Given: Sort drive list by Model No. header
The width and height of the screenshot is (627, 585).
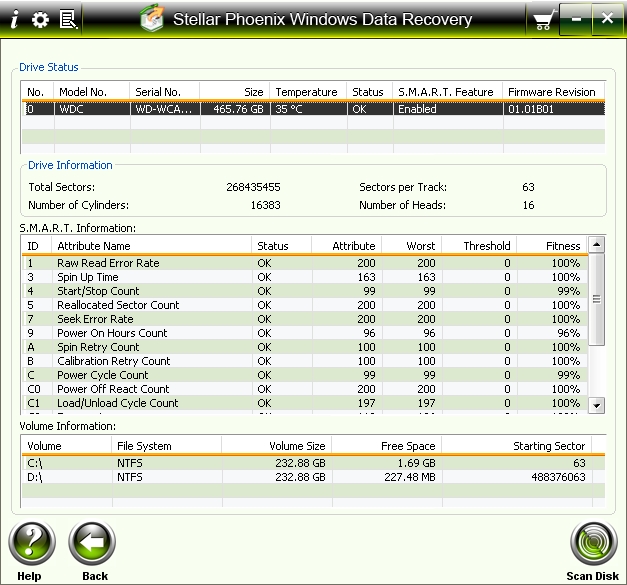Looking at the screenshot, I should click(92, 92).
